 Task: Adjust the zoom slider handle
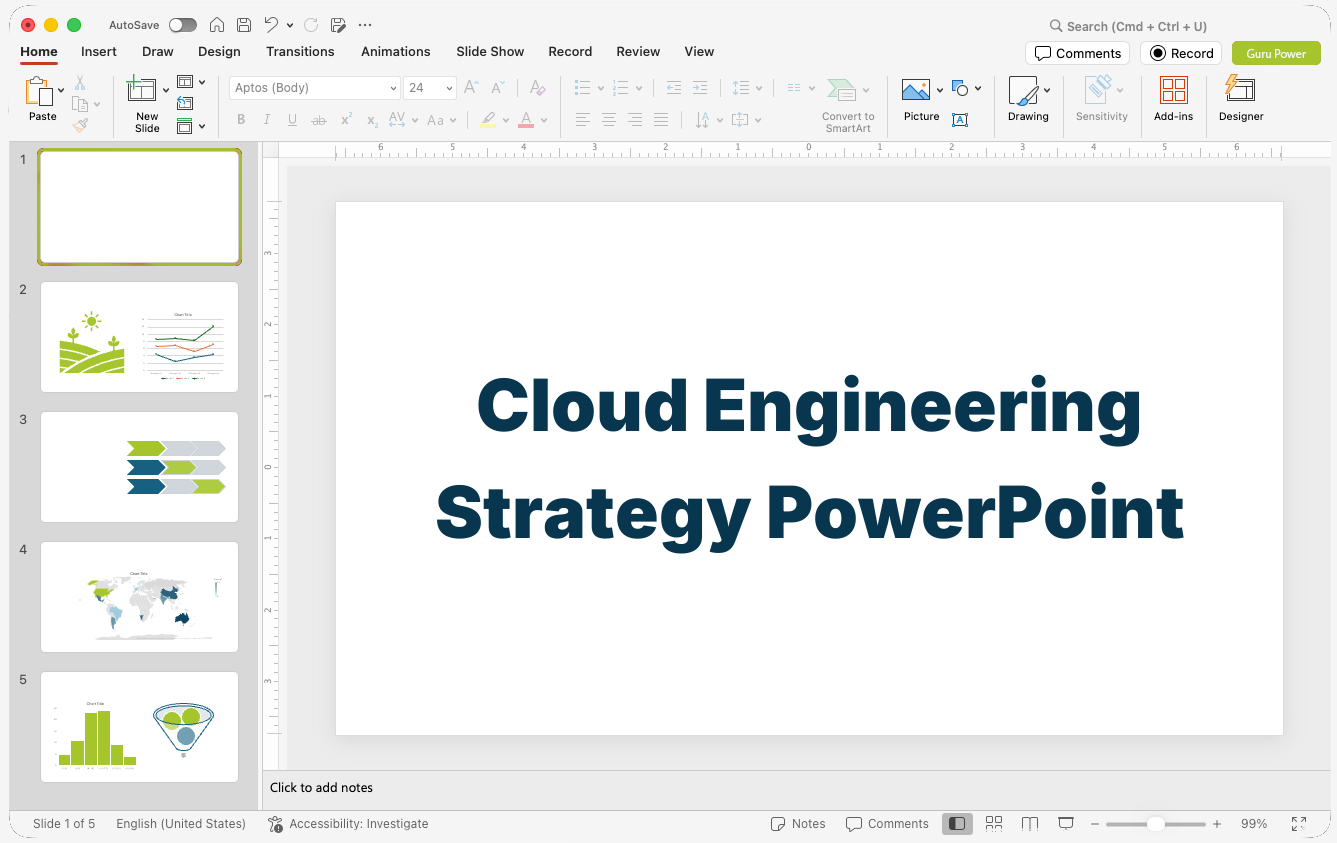(1155, 824)
